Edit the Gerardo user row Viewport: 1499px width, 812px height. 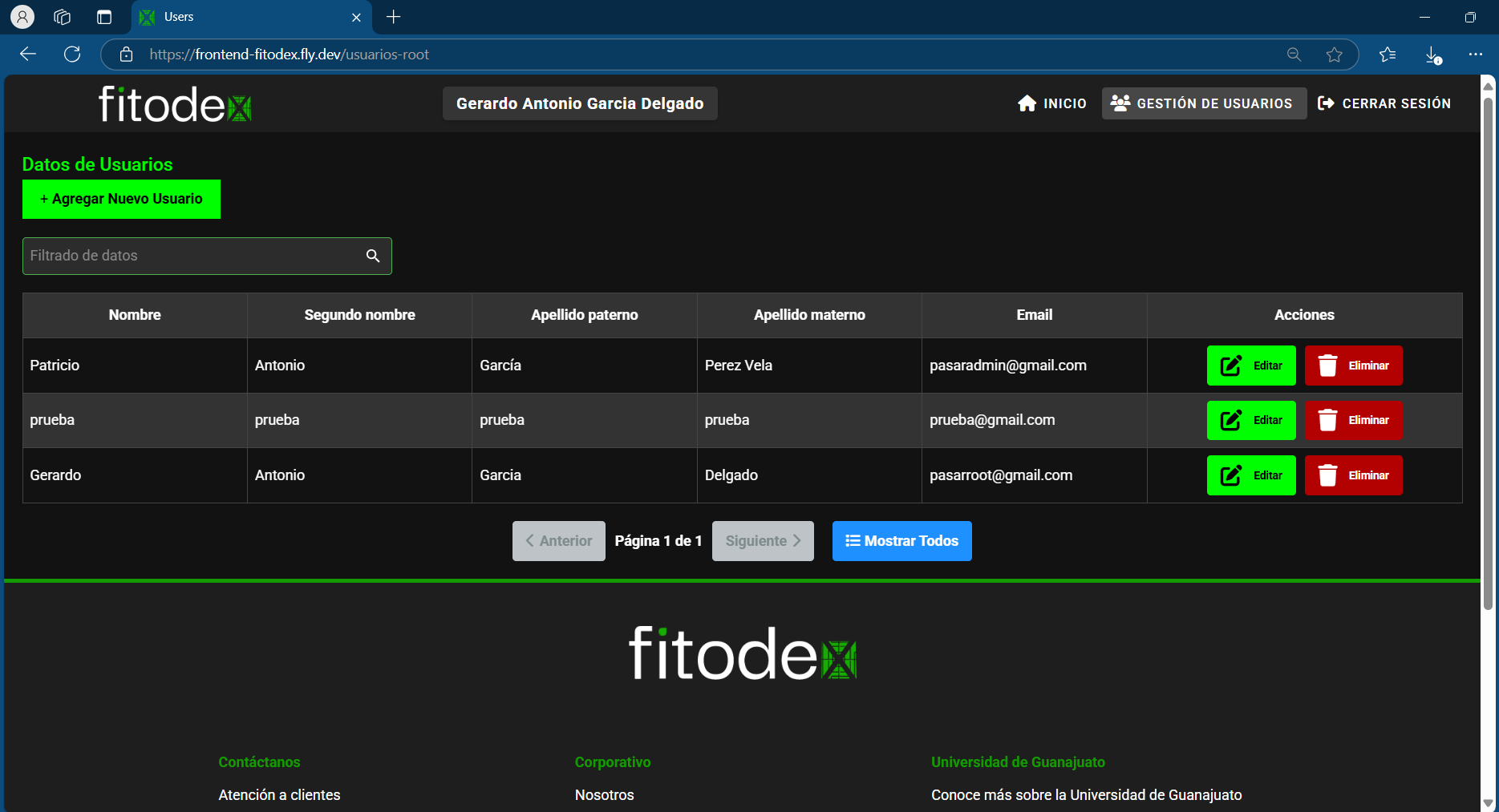(1251, 475)
